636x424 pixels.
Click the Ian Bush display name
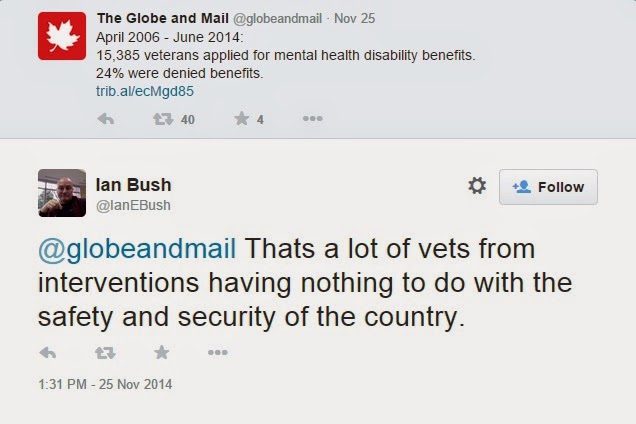click(x=133, y=184)
